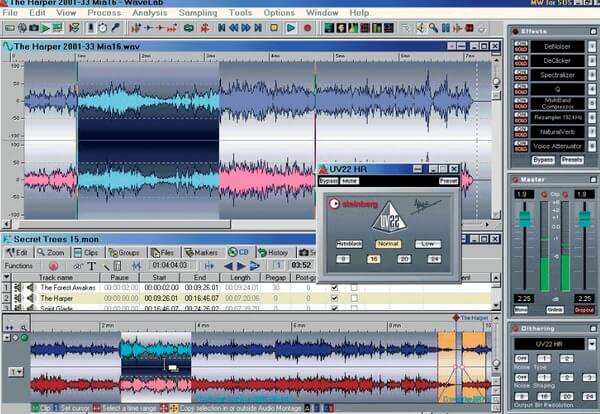
Task: Click slot number 1 beside DeNoiser
Action: coord(592,47)
